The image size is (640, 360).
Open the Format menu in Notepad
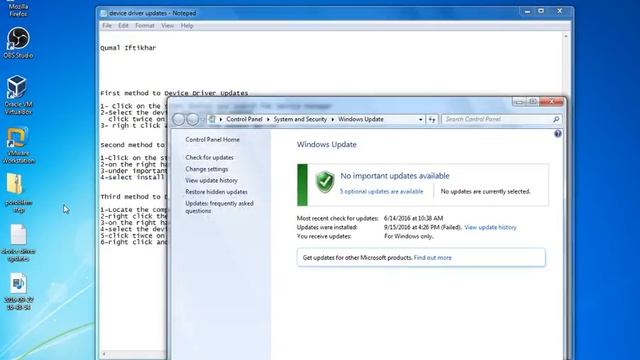click(145, 26)
